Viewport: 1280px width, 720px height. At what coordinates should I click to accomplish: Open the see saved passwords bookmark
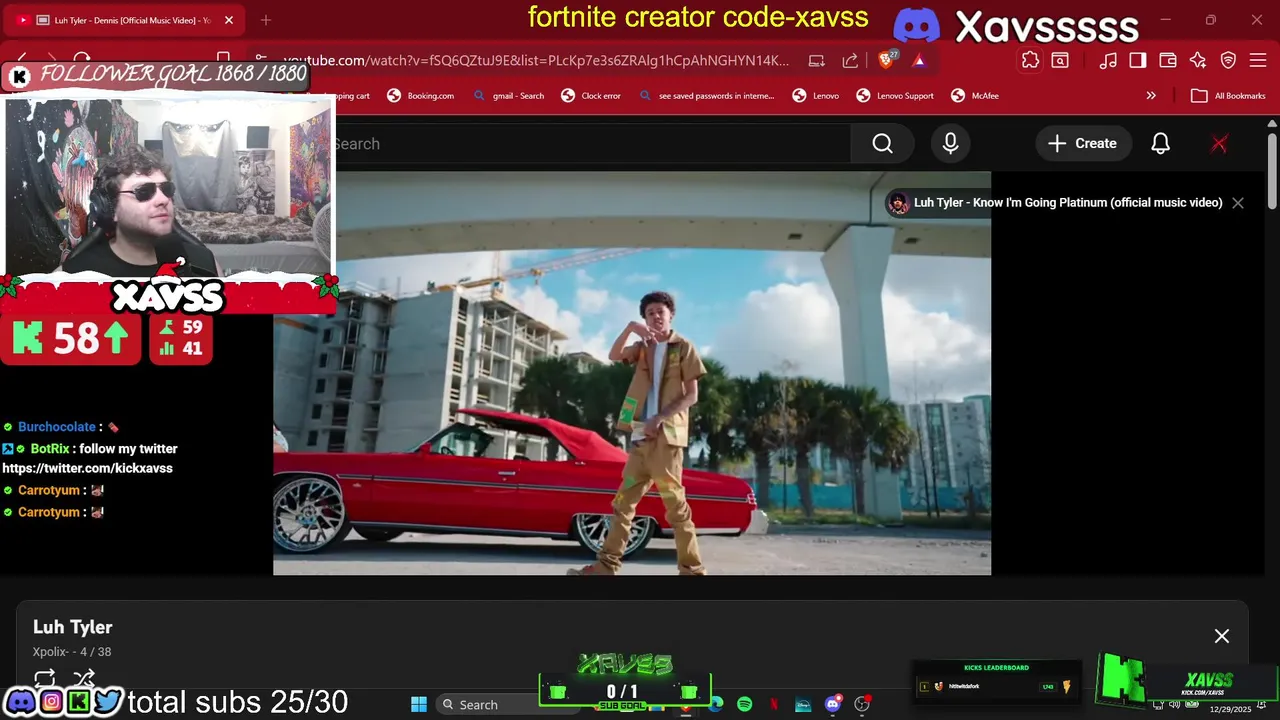(707, 96)
